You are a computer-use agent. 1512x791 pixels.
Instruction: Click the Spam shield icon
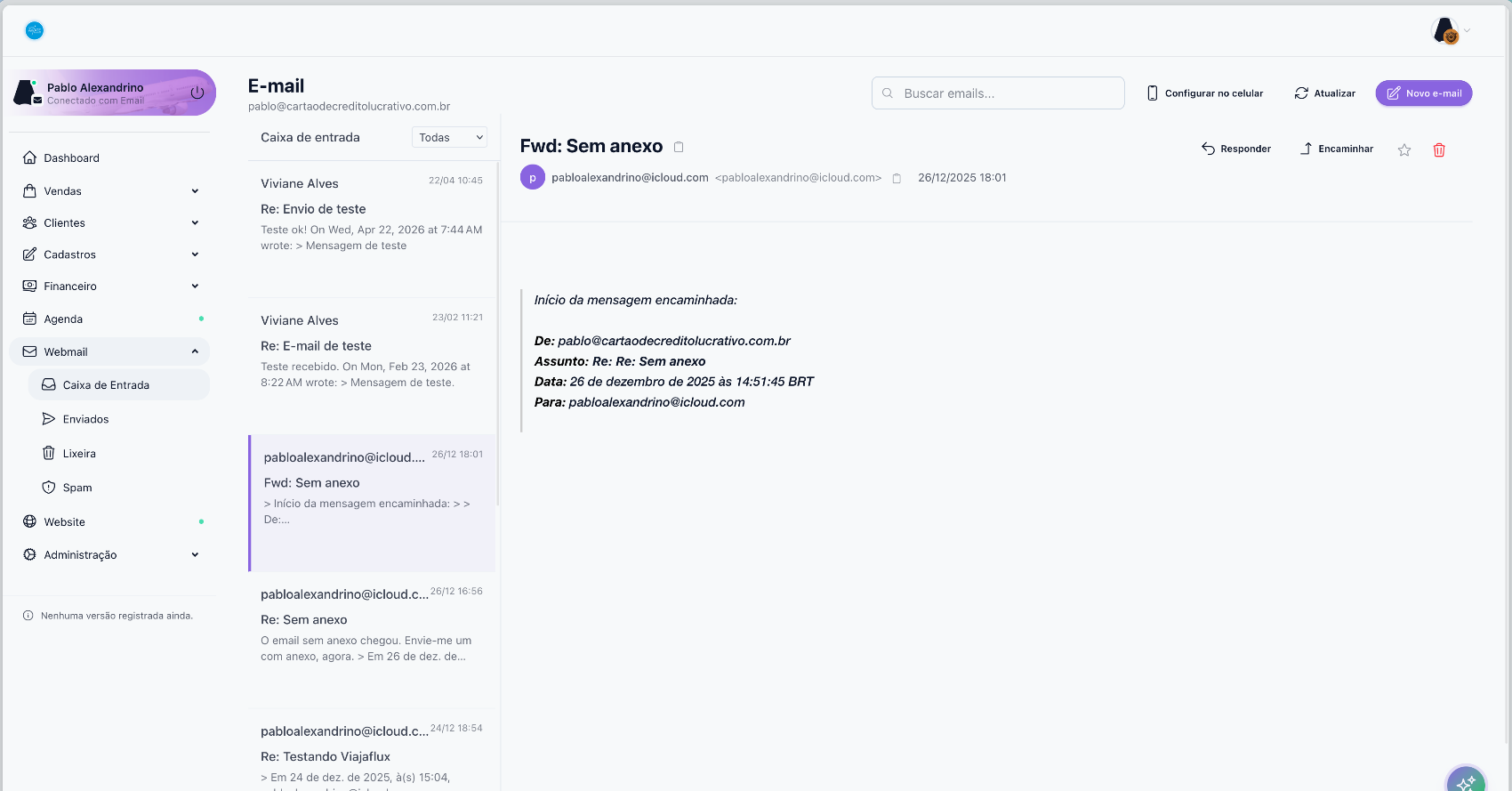coord(49,488)
